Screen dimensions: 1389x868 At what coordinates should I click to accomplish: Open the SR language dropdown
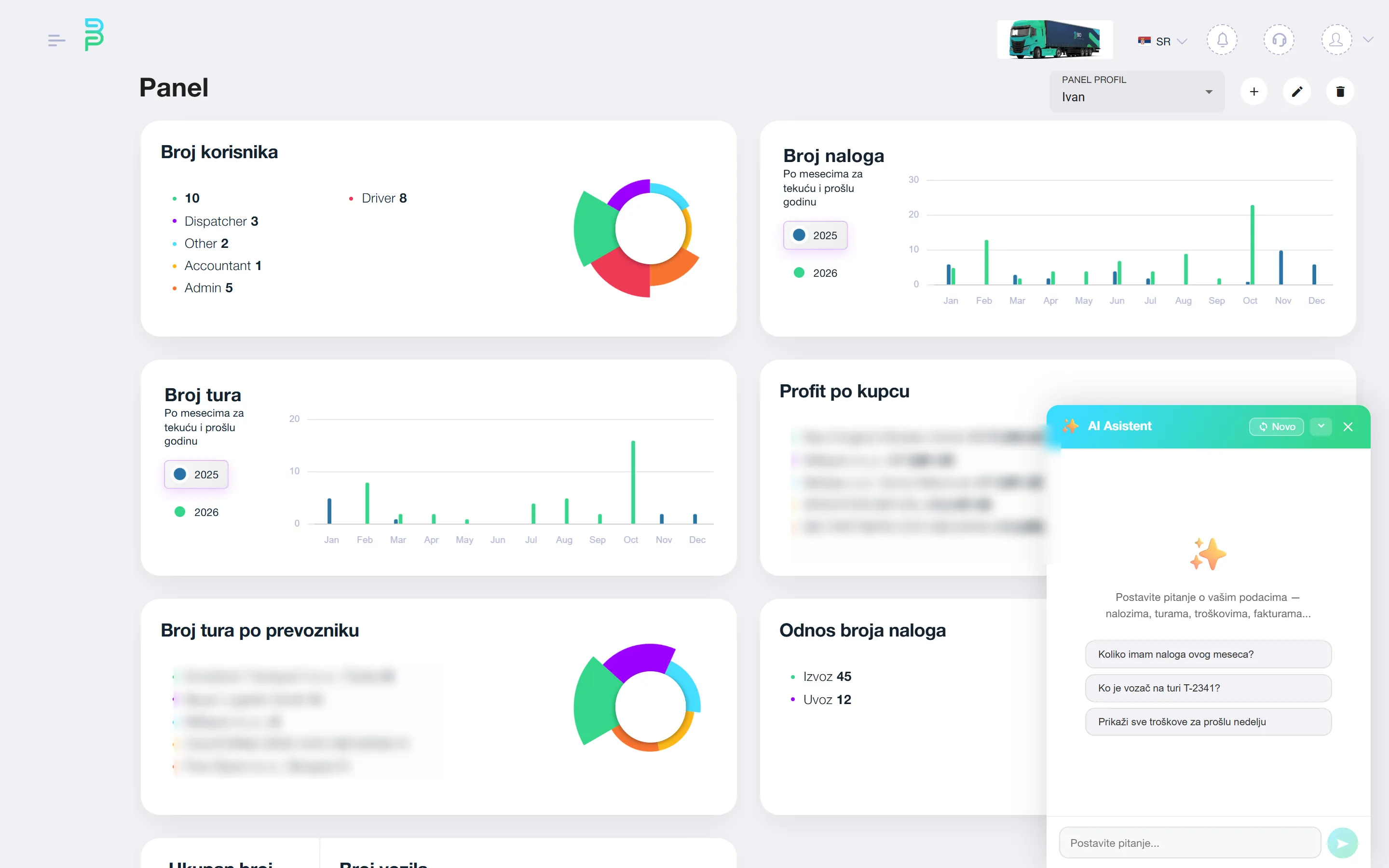pos(1162,41)
